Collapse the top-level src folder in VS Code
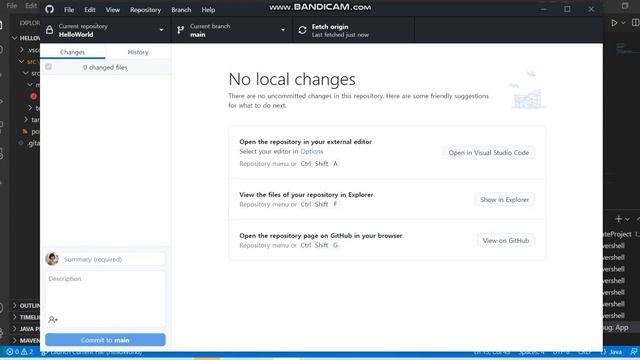This screenshot has width=640, height=360. (21, 62)
